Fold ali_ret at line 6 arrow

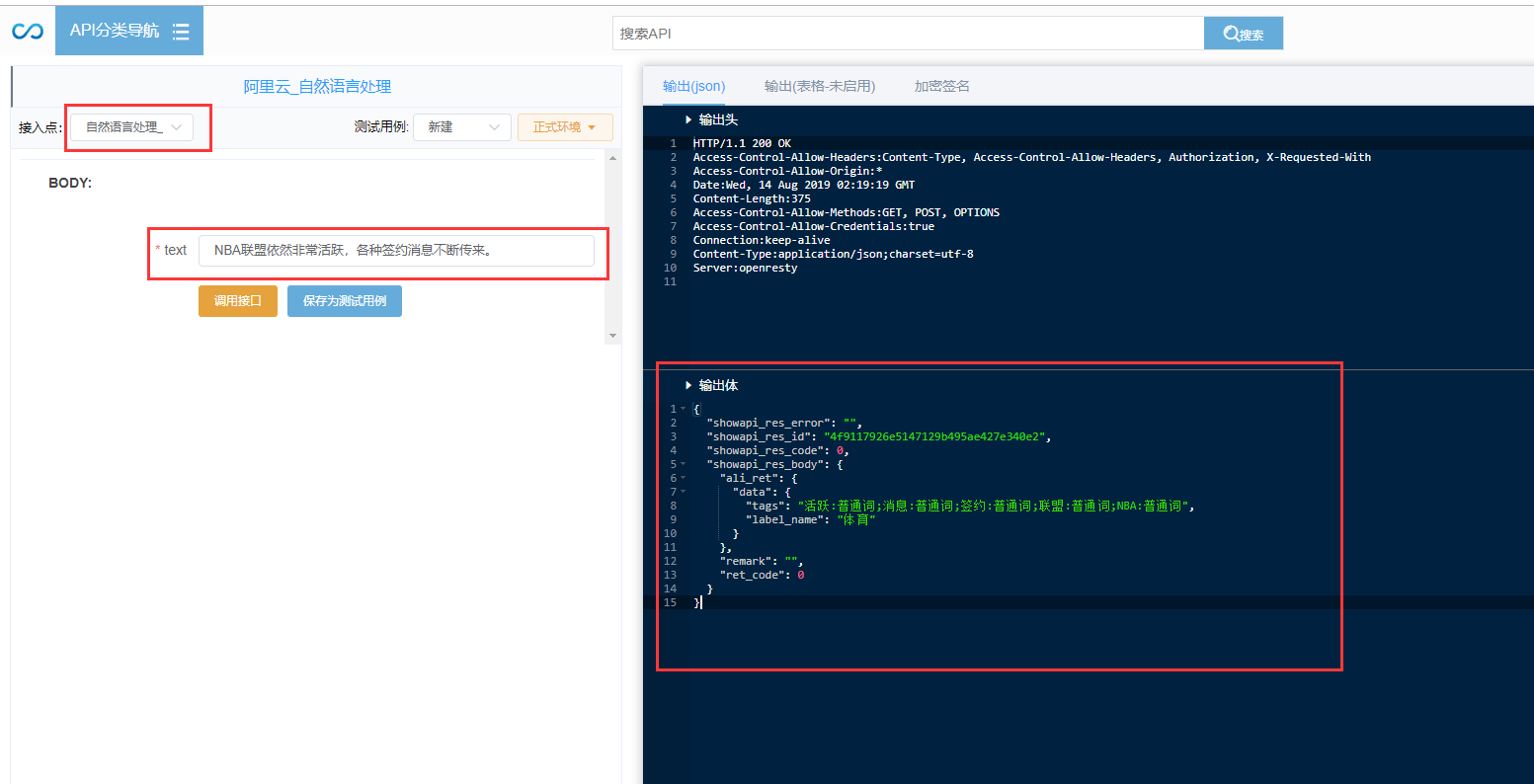tap(683, 478)
